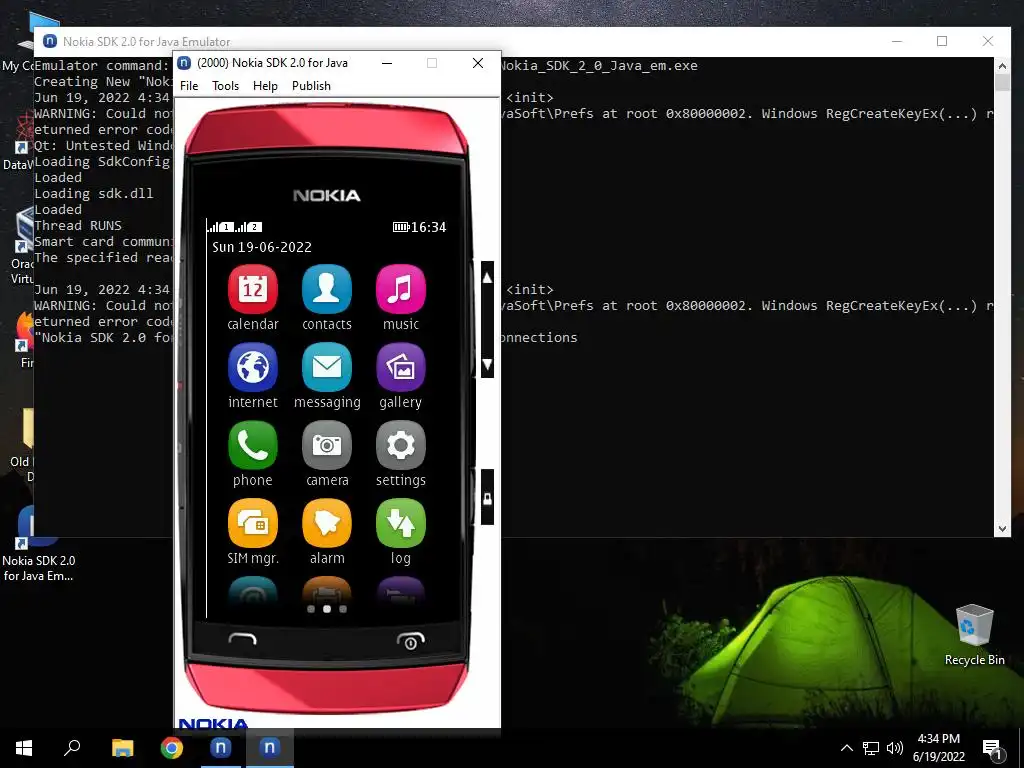1024x768 pixels.
Task: Minimize the (2000) Nokia SDK emulator window
Action: coord(387,63)
